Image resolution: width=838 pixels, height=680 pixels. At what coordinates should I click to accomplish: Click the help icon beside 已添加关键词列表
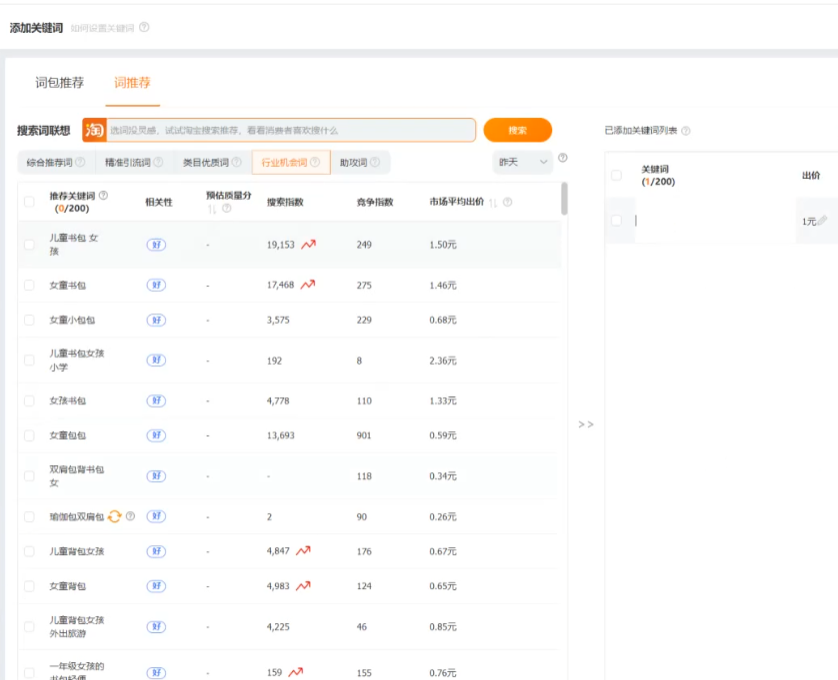pos(686,131)
